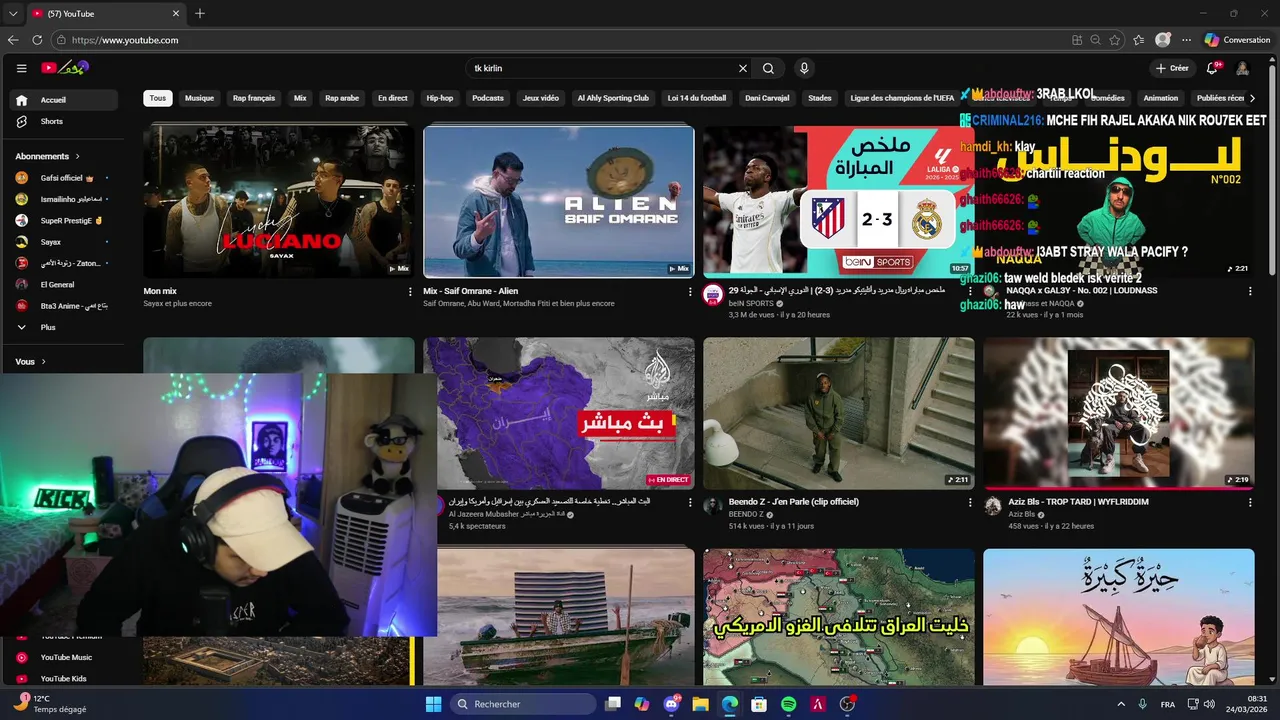This screenshot has width=1280, height=720.
Task: Select the Dani Carvajal filter chip
Action: click(x=767, y=98)
